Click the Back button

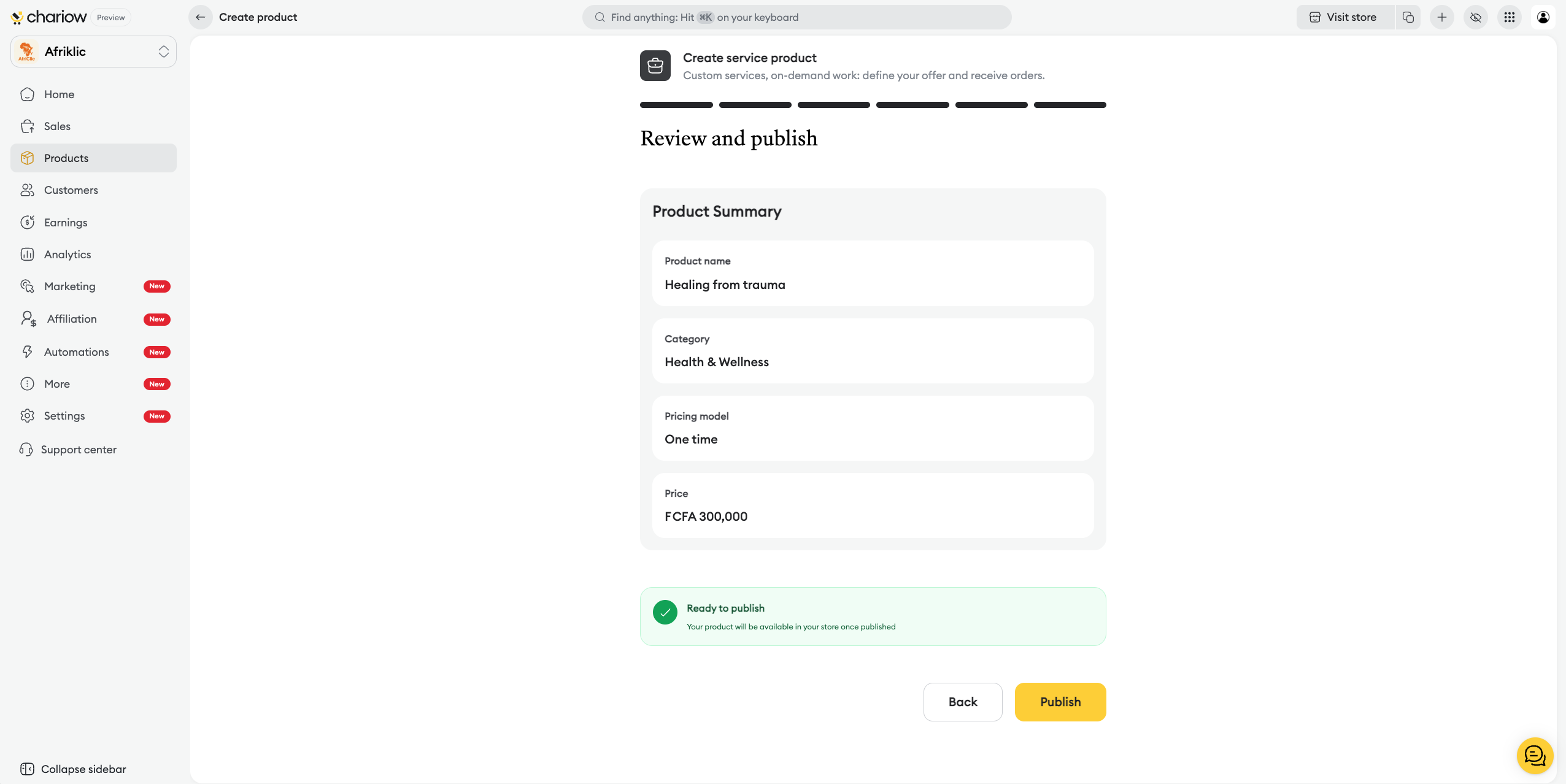pyautogui.click(x=962, y=702)
